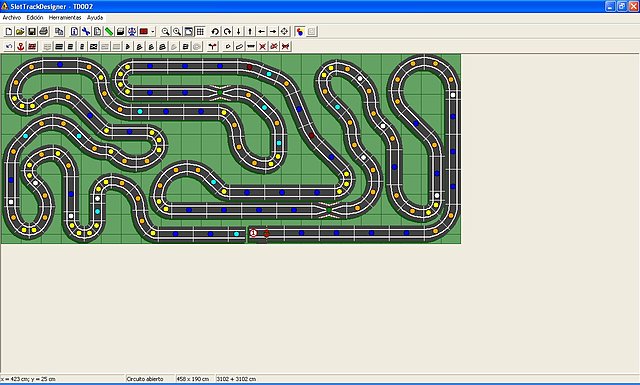
Task: Create a new track file
Action: coord(9,31)
